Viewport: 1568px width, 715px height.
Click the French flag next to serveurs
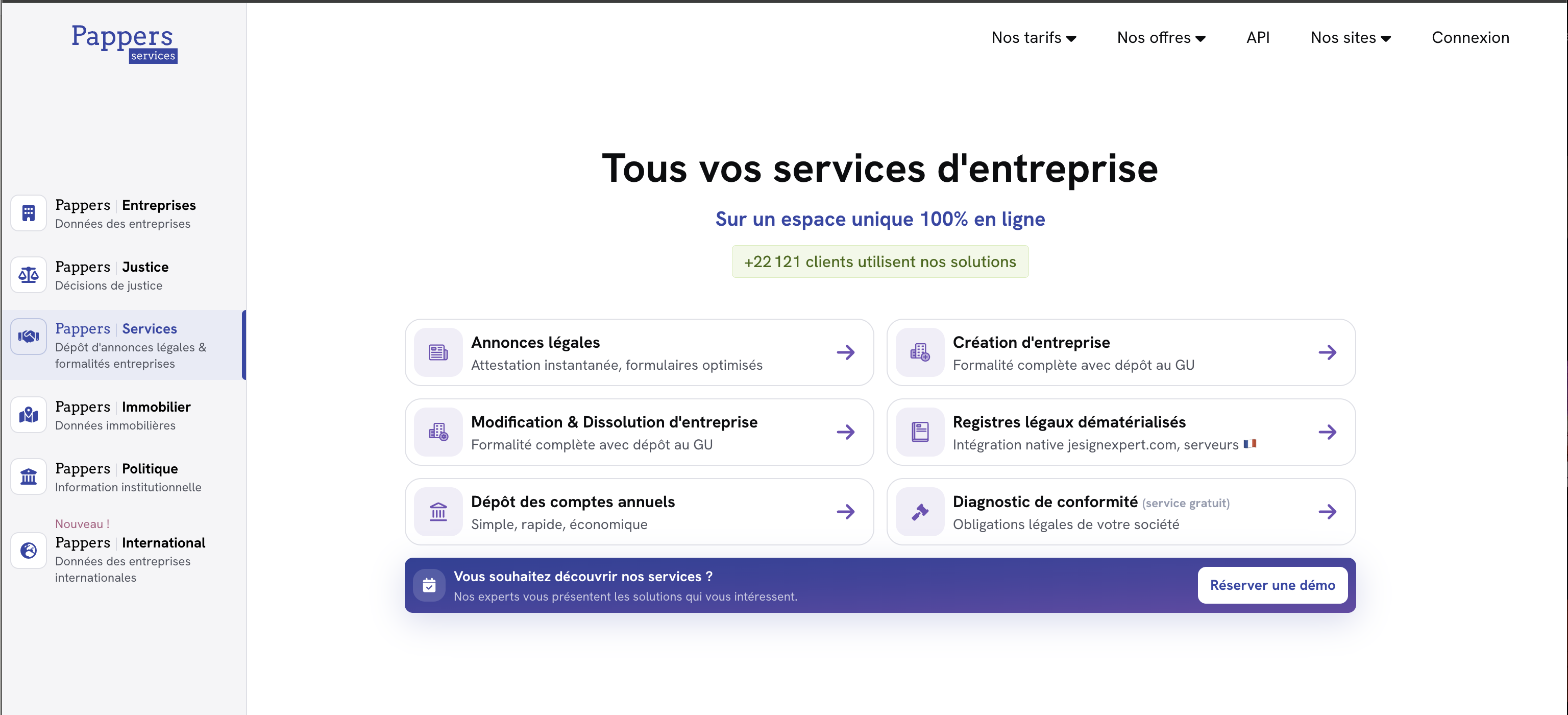(1249, 444)
